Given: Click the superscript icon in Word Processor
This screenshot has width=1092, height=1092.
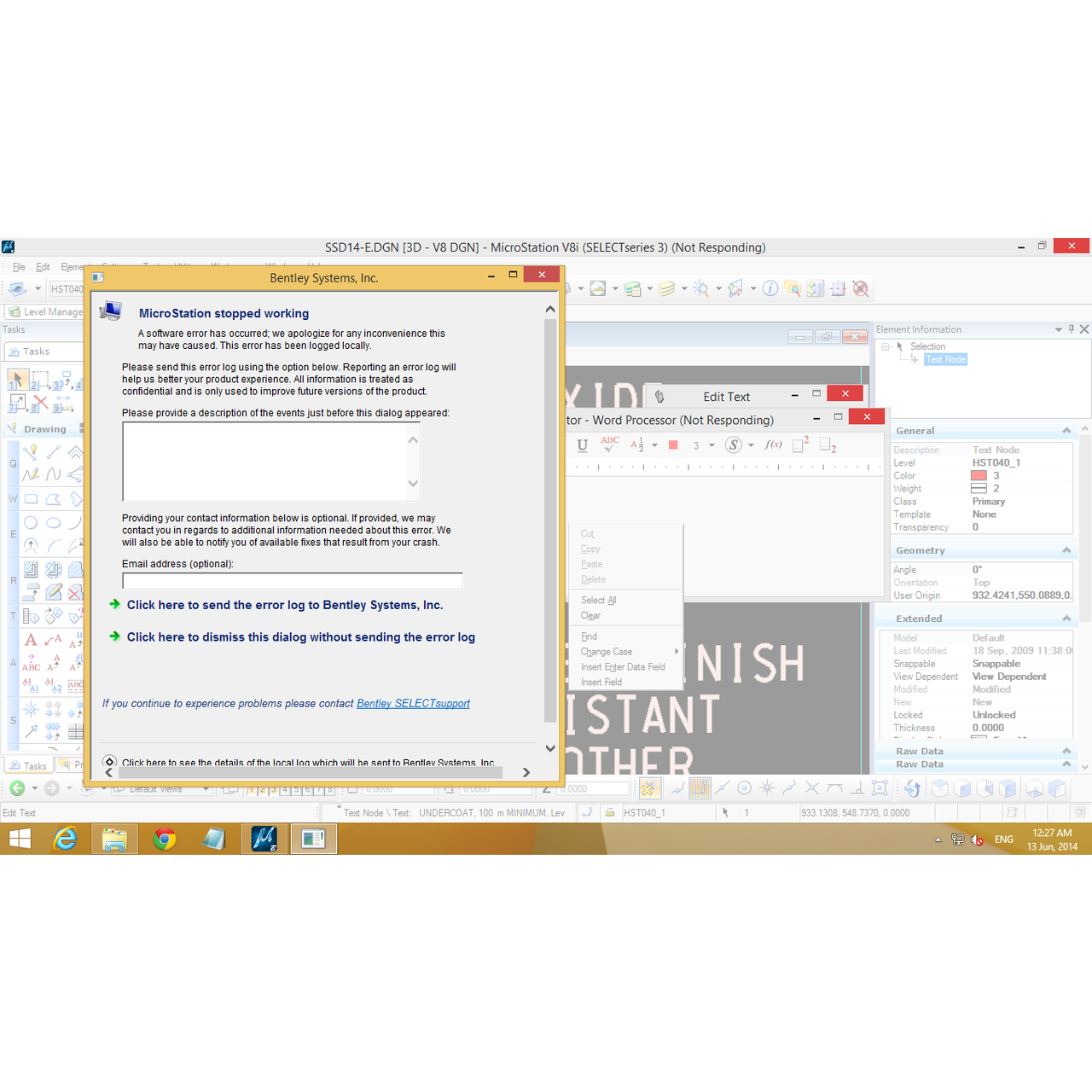Looking at the screenshot, I should pyautogui.click(x=800, y=444).
